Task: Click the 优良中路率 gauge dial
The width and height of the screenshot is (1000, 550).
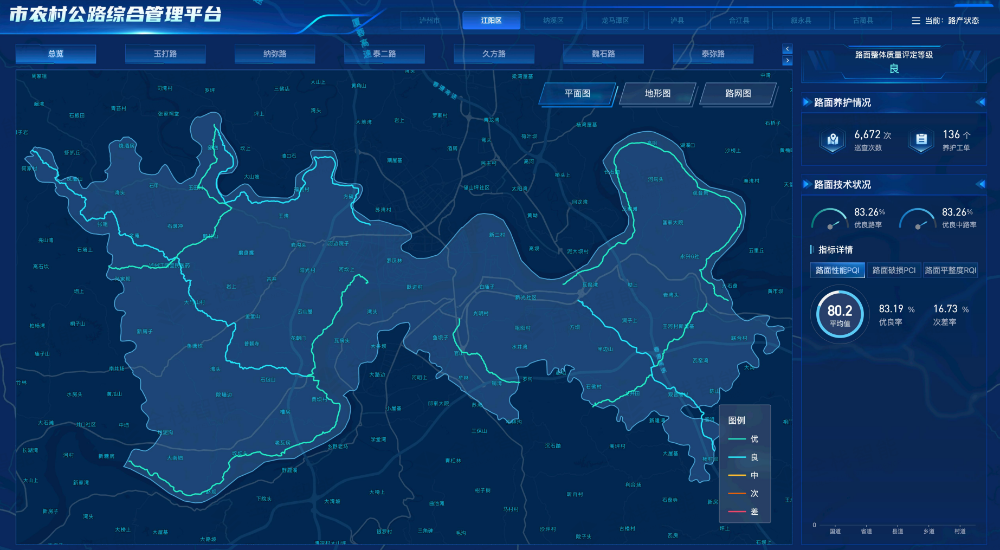Action: [918, 219]
